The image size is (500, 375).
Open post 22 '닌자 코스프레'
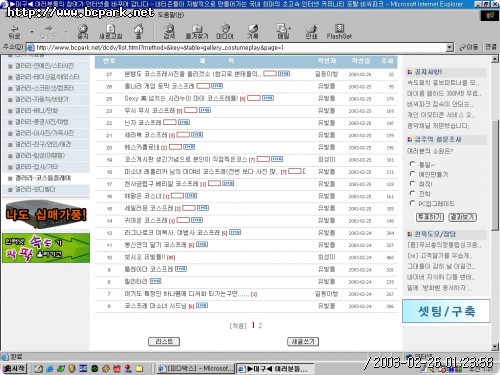tap(143, 123)
